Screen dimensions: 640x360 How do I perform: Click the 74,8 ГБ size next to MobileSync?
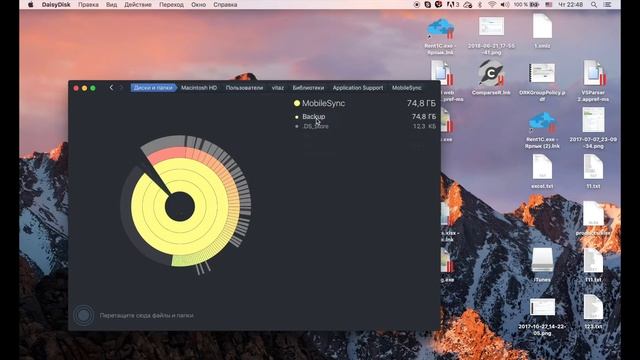coord(421,103)
